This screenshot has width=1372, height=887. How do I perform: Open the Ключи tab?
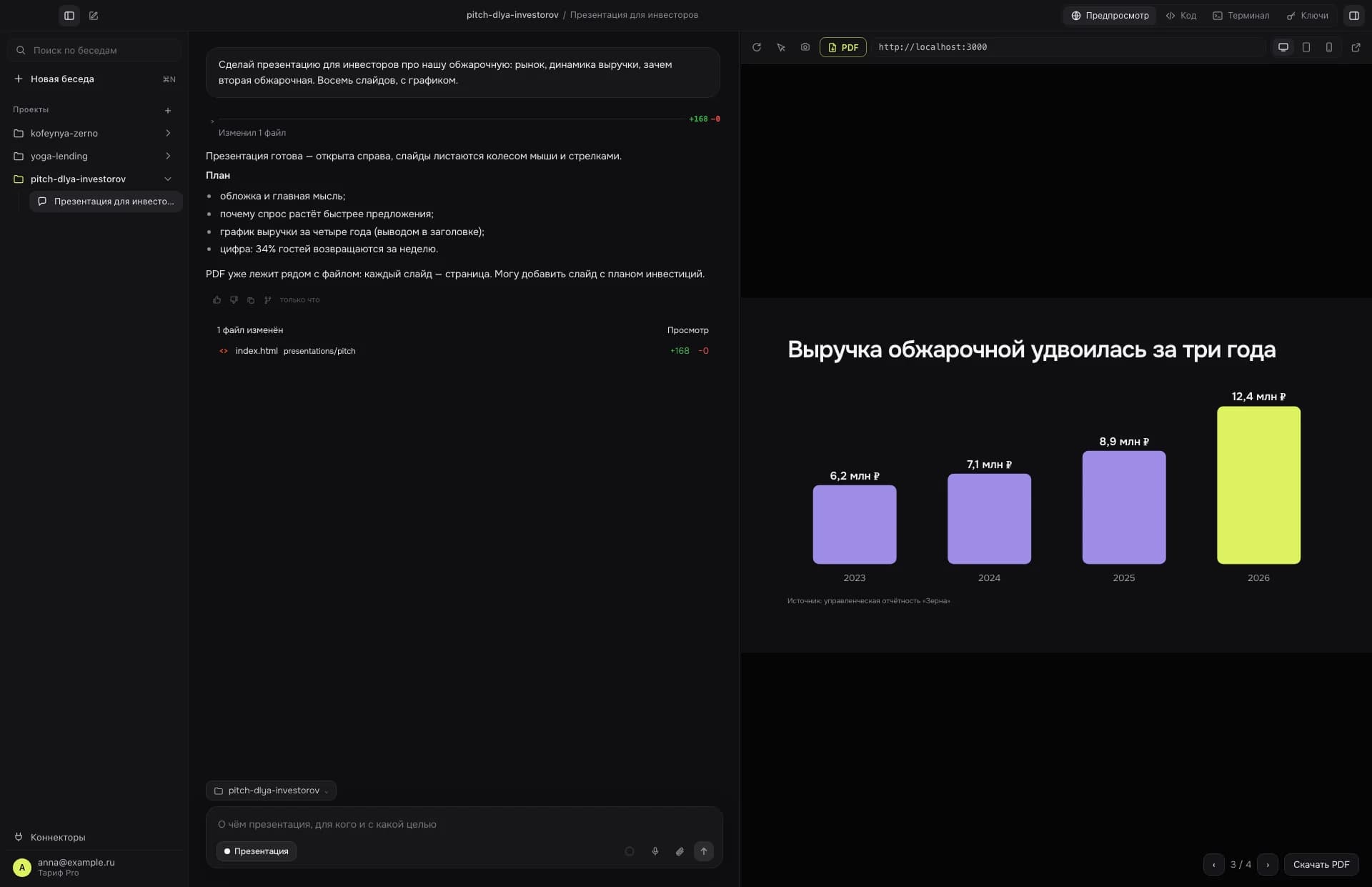pyautogui.click(x=1308, y=16)
